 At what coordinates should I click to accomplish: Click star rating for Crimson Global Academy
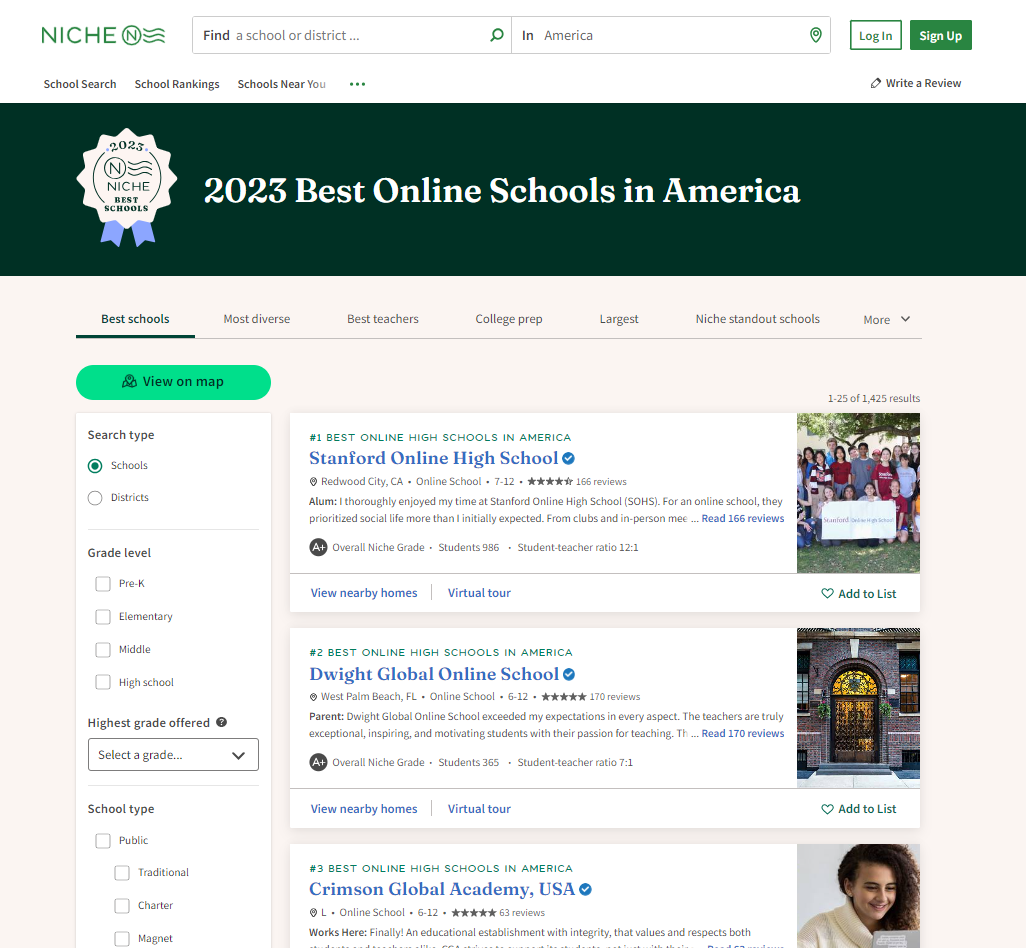coord(474,913)
